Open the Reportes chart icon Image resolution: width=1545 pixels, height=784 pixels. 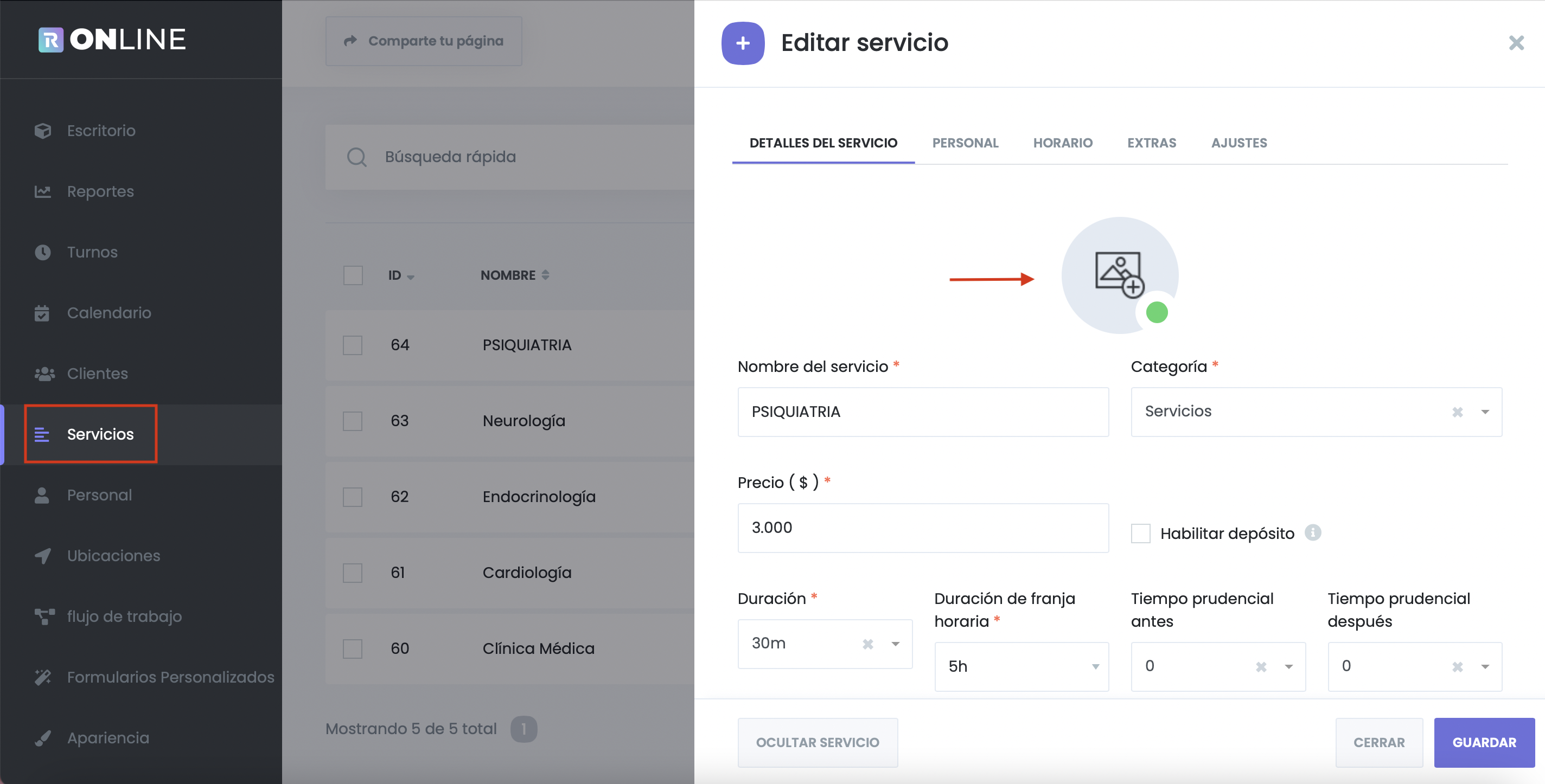(42, 191)
